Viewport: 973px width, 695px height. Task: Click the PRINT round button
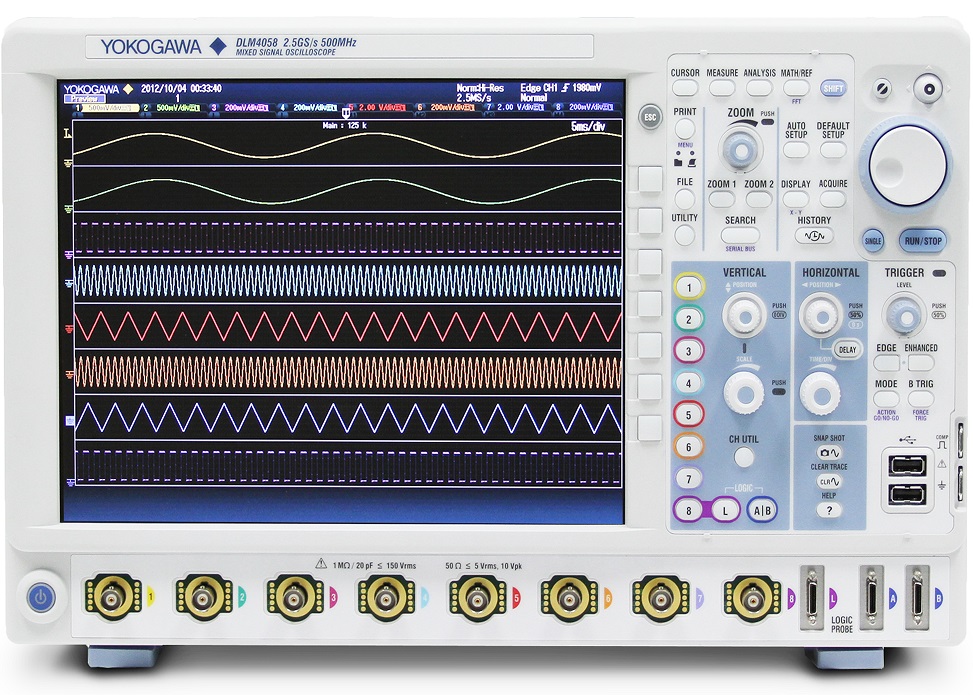pos(684,129)
